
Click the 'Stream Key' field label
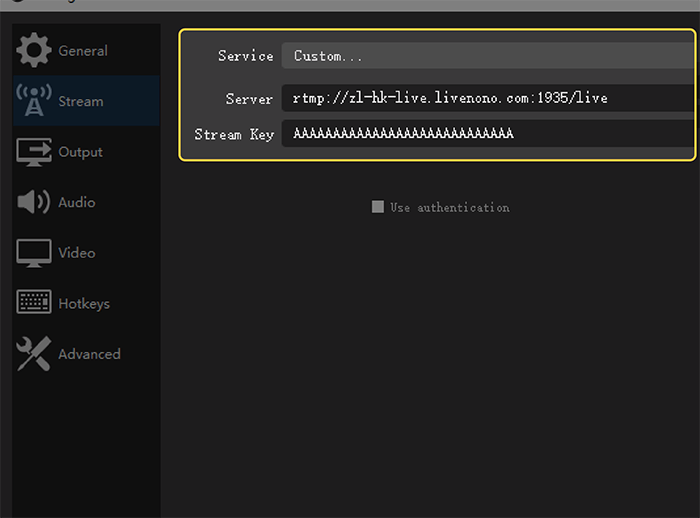(234, 134)
